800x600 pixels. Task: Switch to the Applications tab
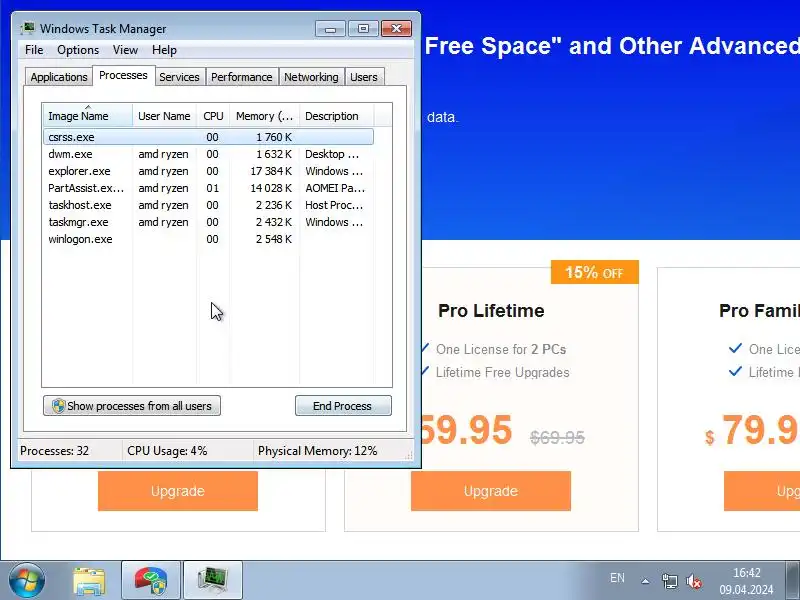pyautogui.click(x=59, y=77)
